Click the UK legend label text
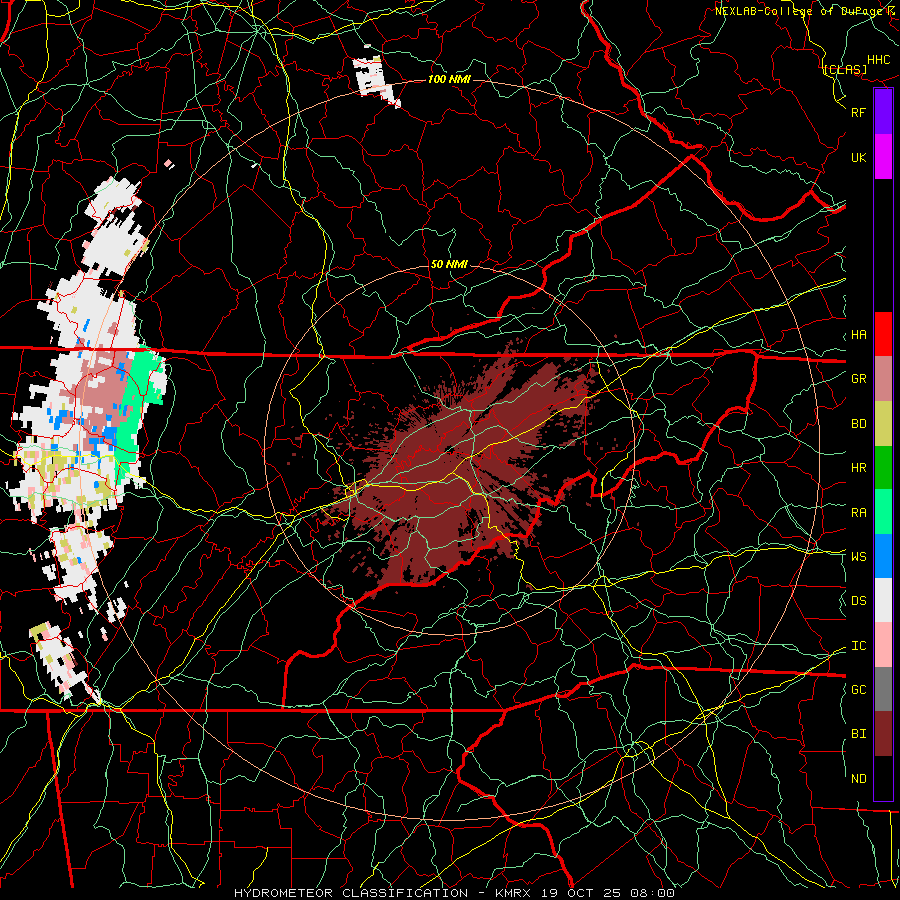 (x=859, y=158)
